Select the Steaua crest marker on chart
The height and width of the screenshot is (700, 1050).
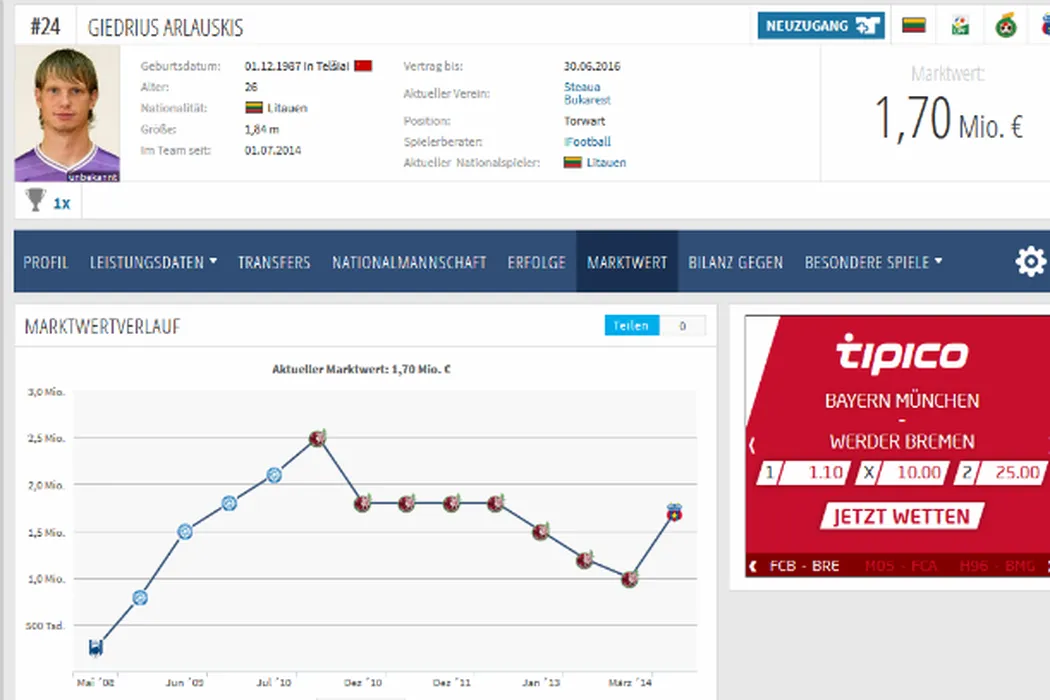674,514
